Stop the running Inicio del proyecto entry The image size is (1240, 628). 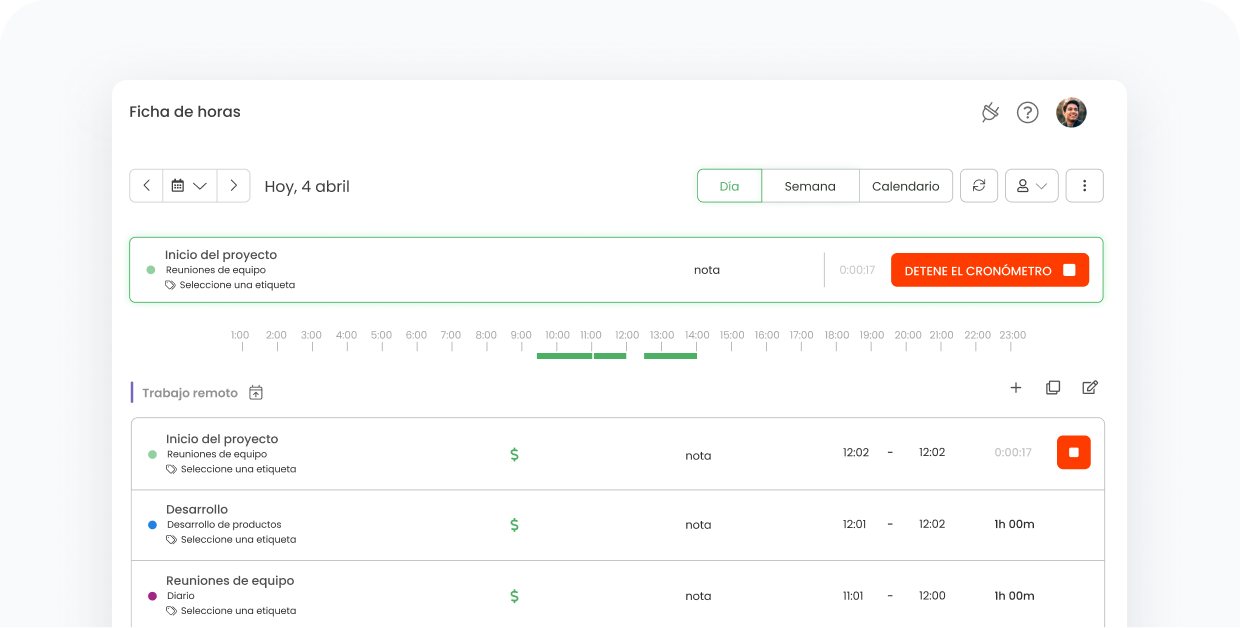tap(1073, 453)
